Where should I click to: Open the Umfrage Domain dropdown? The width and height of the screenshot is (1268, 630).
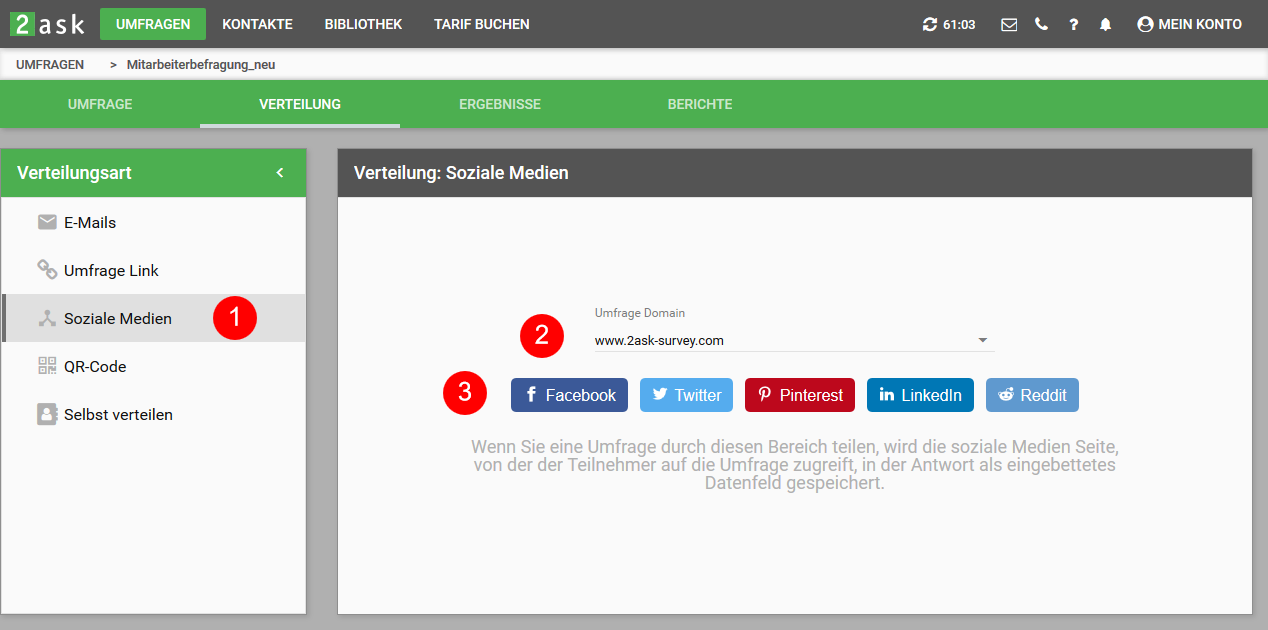click(790, 340)
